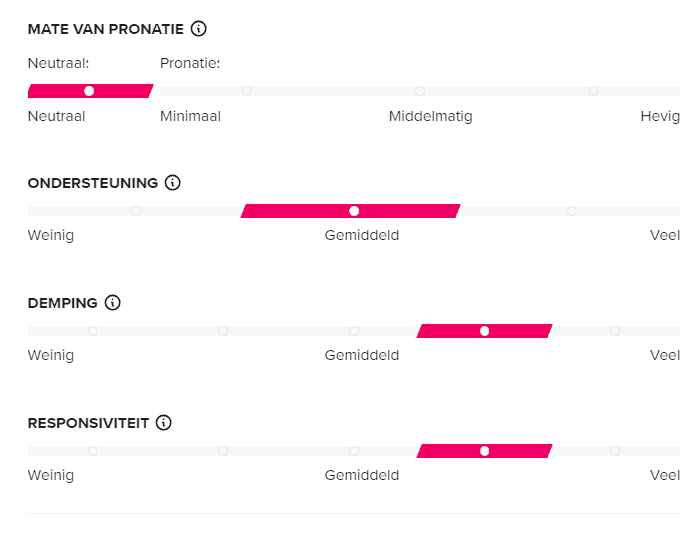Set Ondersteuning to the Weinig dot
697x544 pixels.
point(136,211)
